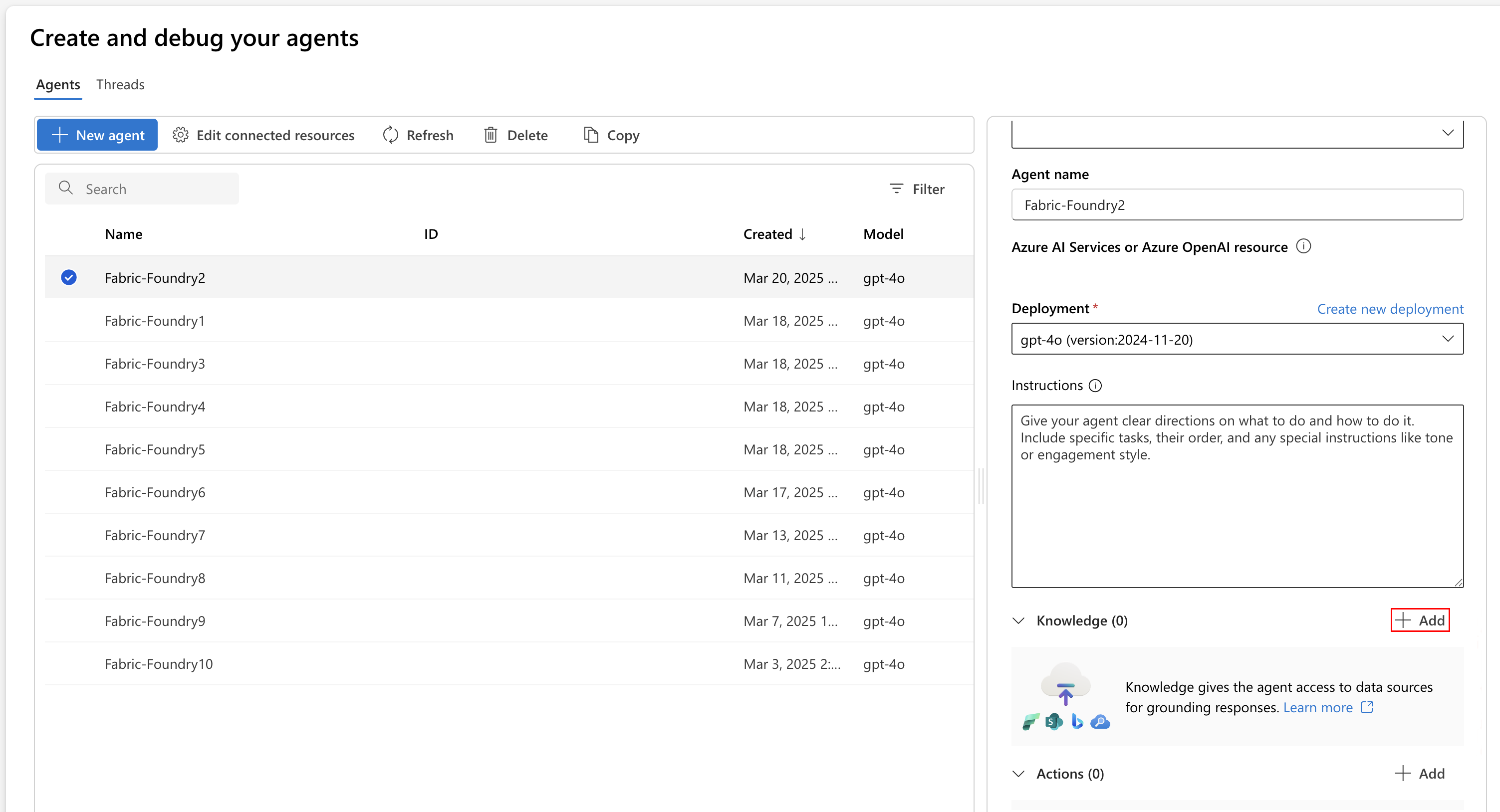Click Create new deployment link
Viewport: 1500px width, 812px height.
coord(1390,309)
